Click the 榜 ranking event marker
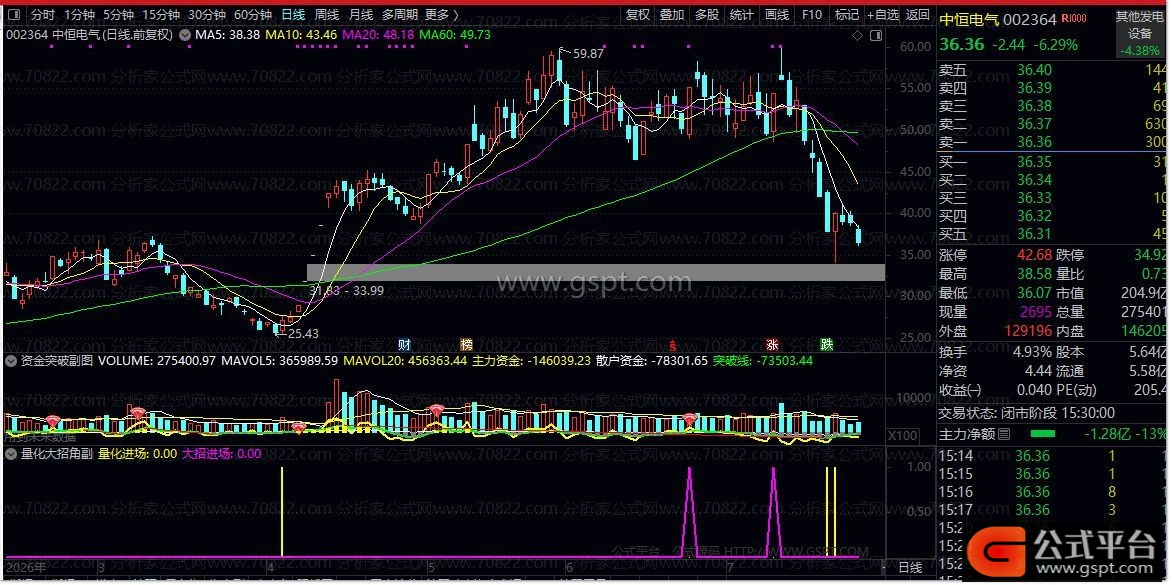The height and width of the screenshot is (585, 1172). [466, 344]
